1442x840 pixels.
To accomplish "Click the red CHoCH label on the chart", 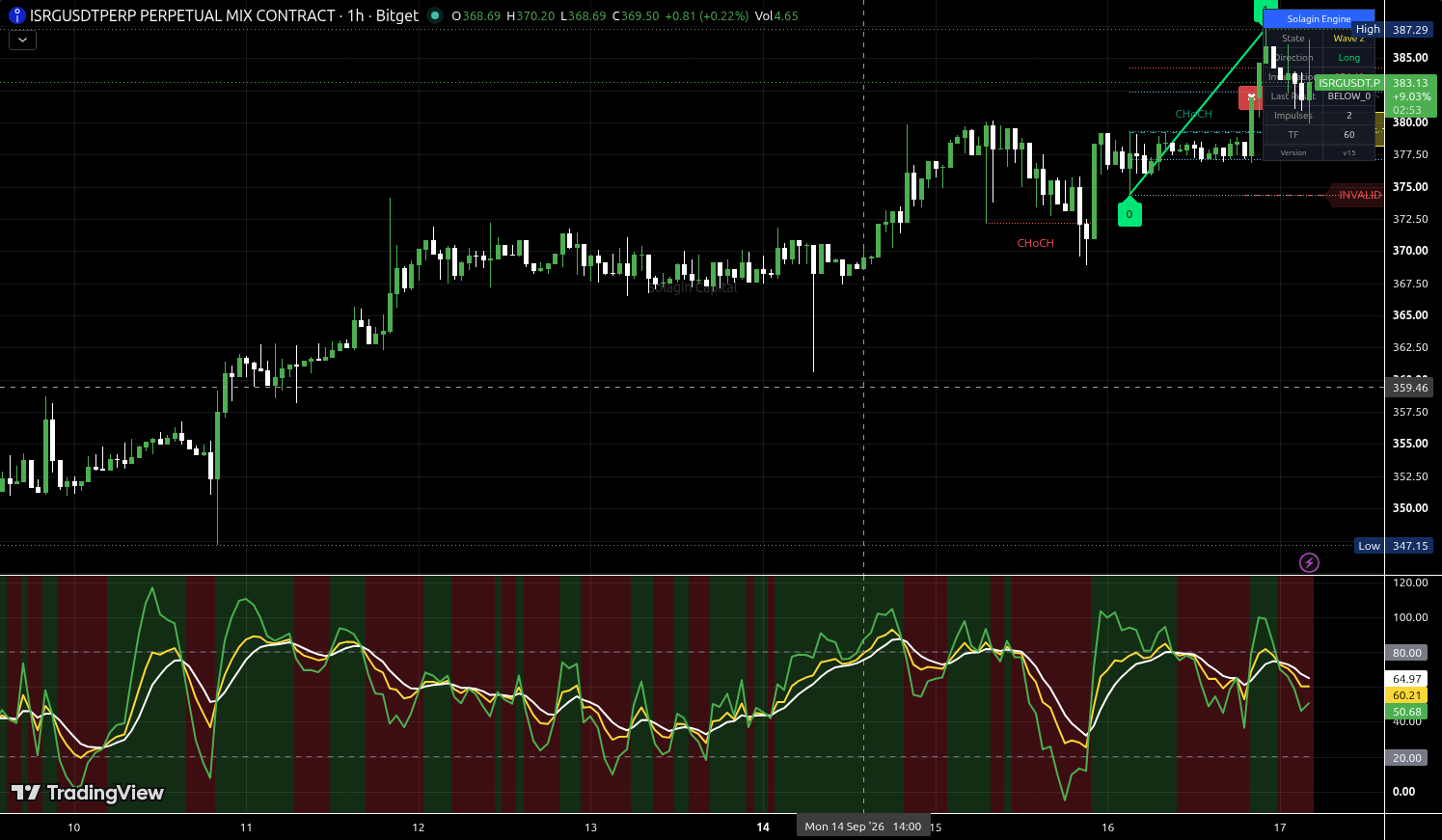I will [x=1035, y=243].
